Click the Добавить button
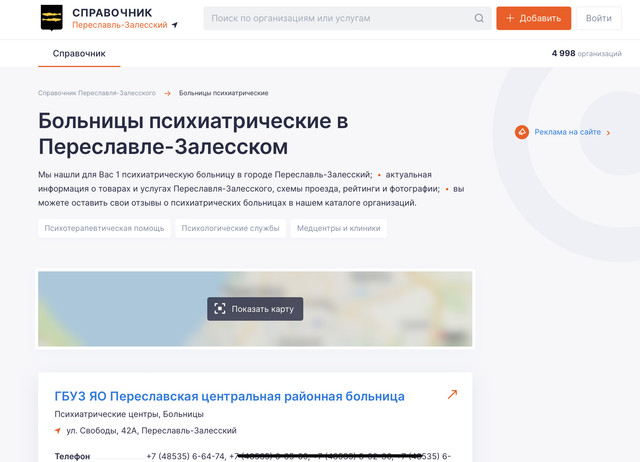Image resolution: width=640 pixels, height=462 pixels. tap(533, 18)
